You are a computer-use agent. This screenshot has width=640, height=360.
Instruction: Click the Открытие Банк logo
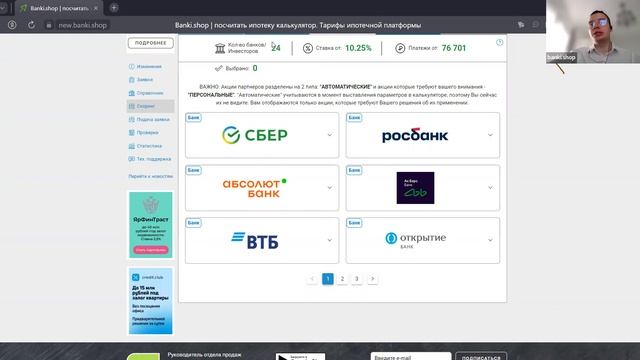416,240
